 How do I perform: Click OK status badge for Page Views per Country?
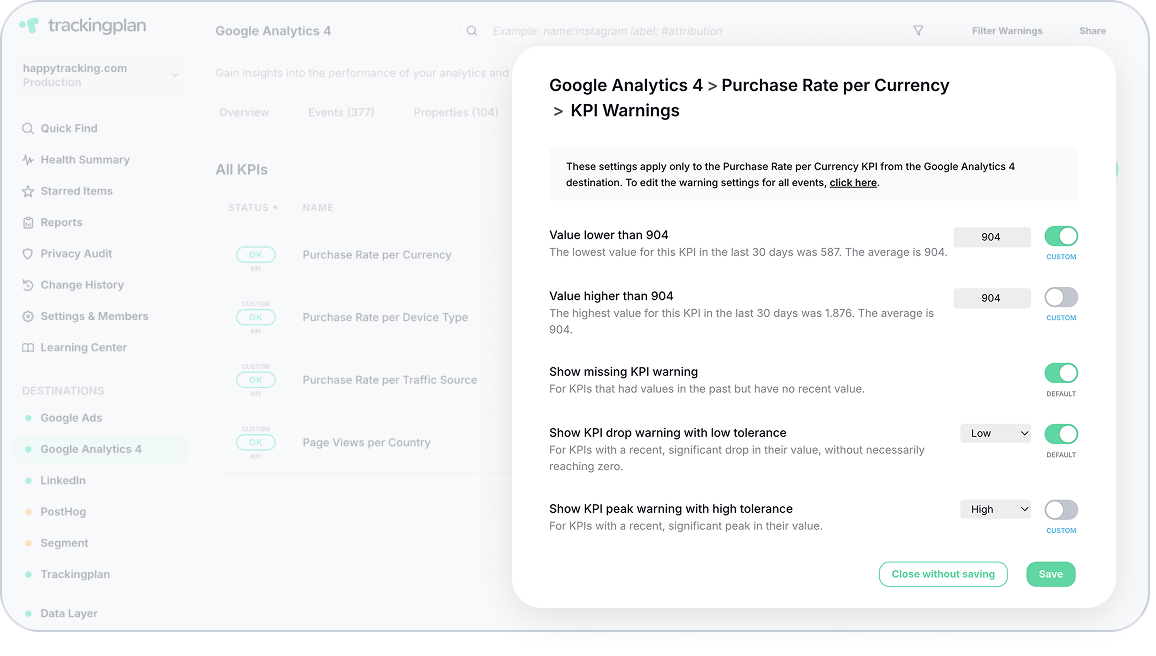coord(256,442)
